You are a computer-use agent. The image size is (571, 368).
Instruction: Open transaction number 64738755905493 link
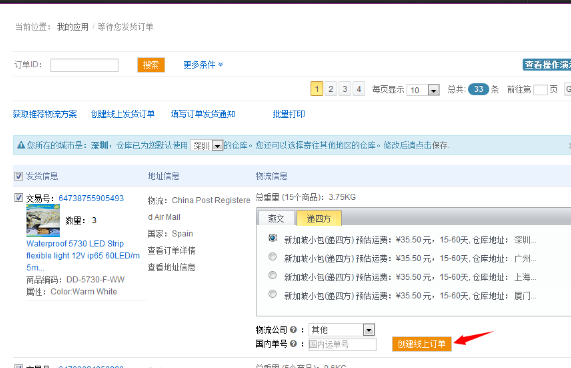pos(91,198)
